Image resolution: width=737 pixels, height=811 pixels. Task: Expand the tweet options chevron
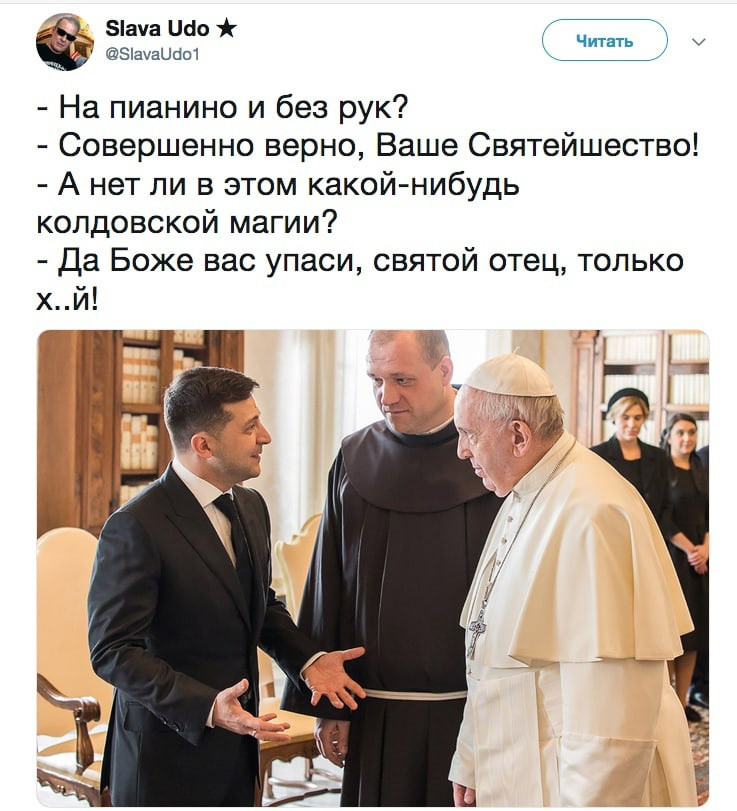pos(699,42)
